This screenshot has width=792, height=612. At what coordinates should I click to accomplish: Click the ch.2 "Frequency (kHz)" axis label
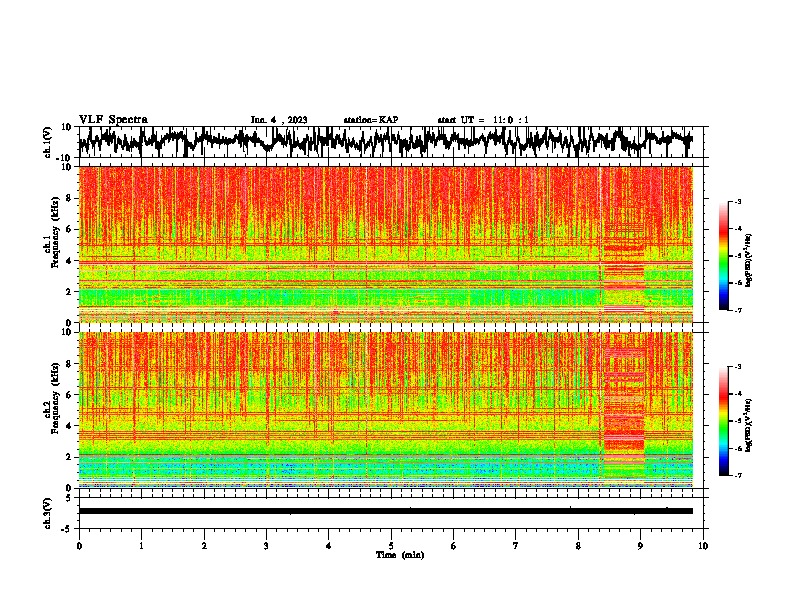click(55, 398)
